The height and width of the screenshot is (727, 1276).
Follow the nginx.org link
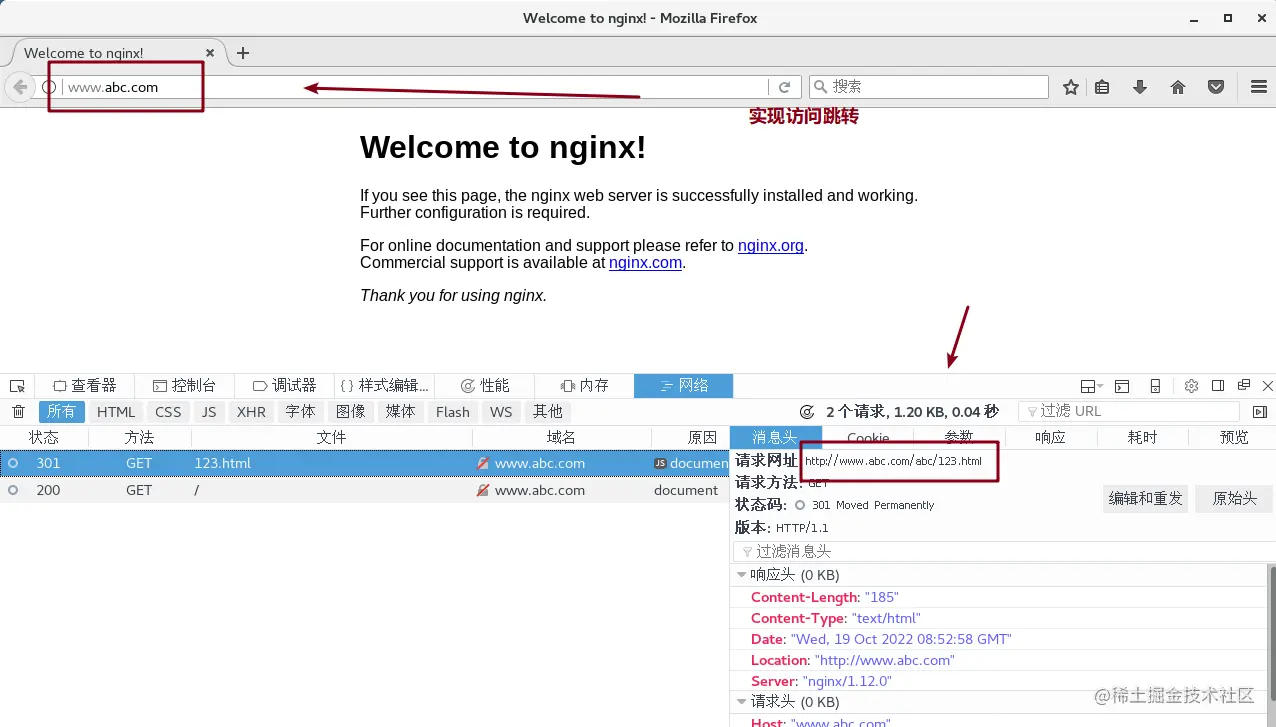point(771,246)
